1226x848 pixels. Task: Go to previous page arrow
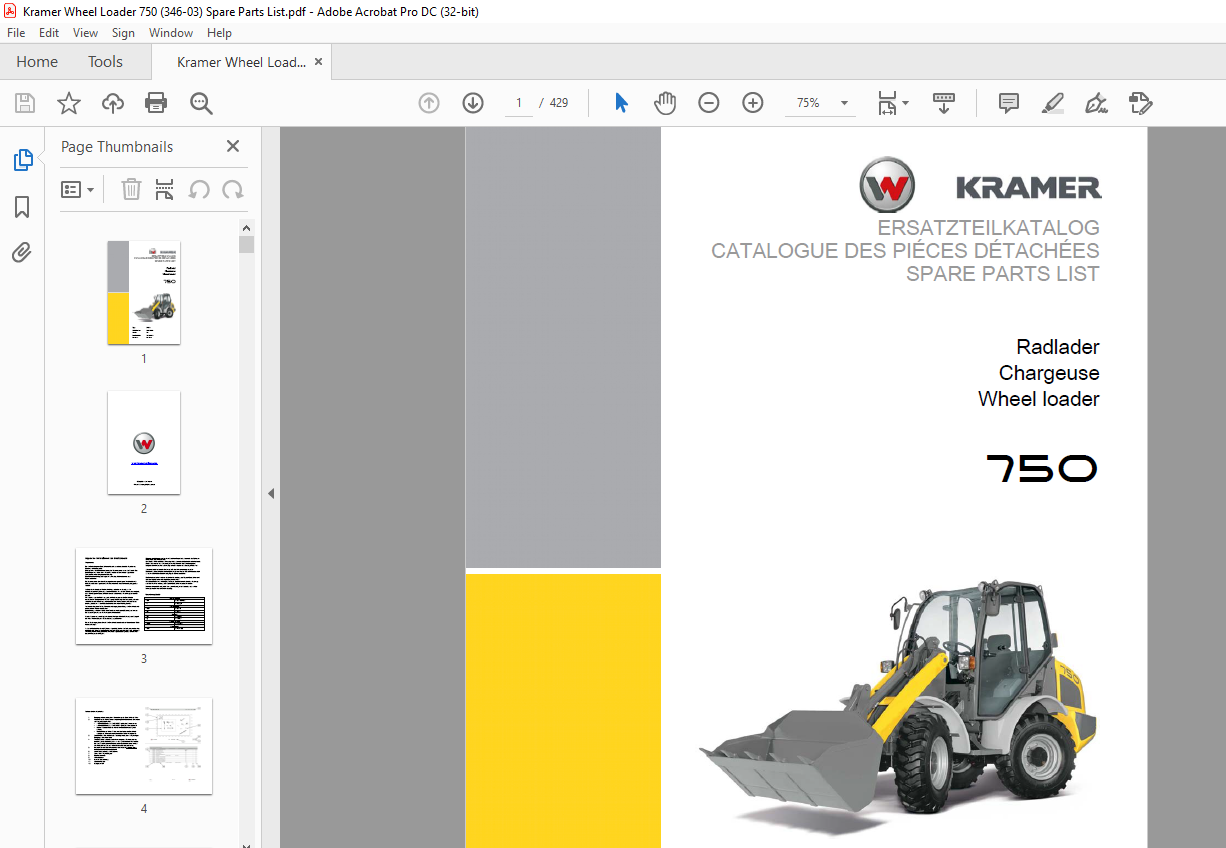tap(429, 103)
